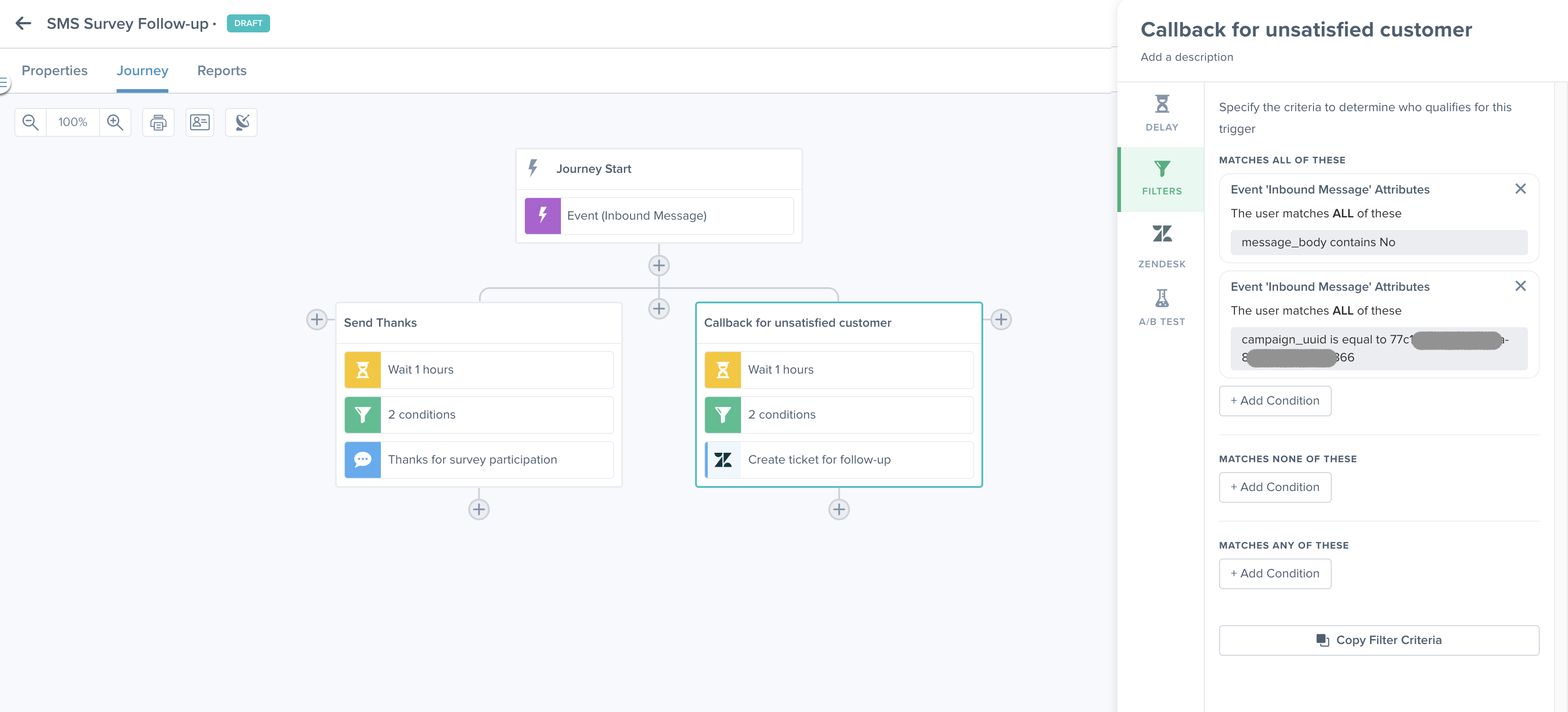1568x712 pixels.
Task: Open '2 conditions' in Send Thanks
Action: [x=479, y=415]
